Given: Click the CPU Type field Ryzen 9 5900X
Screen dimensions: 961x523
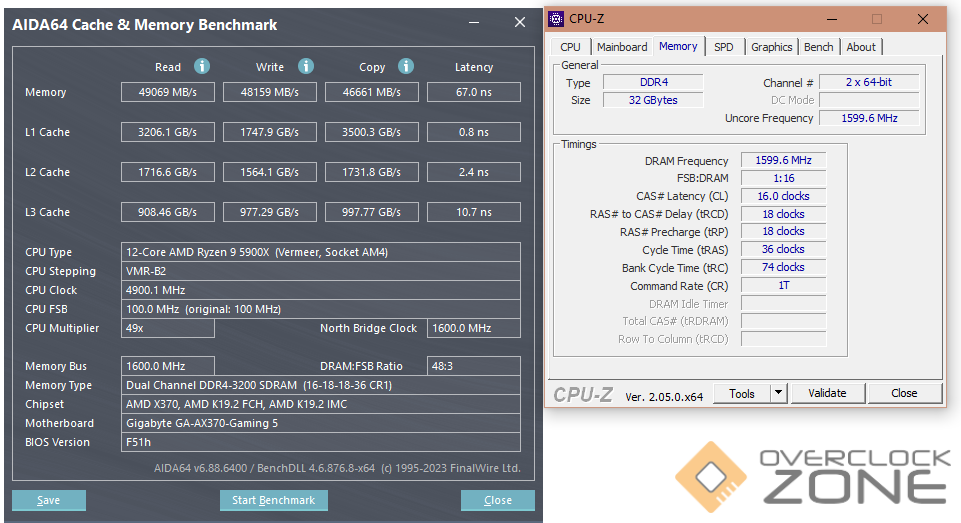Looking at the screenshot, I should click(321, 252).
